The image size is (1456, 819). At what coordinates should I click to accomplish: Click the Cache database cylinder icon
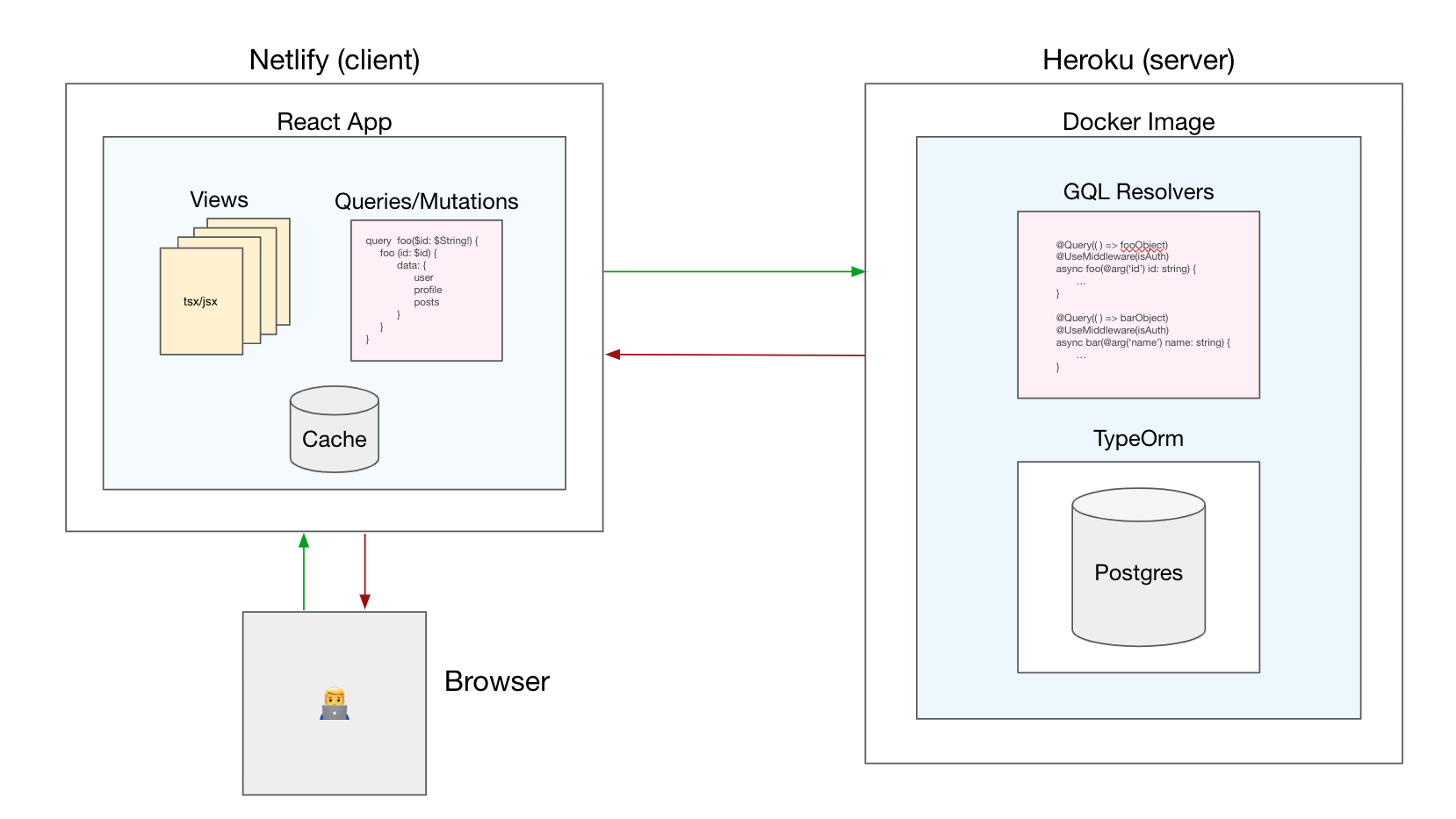tap(333, 429)
